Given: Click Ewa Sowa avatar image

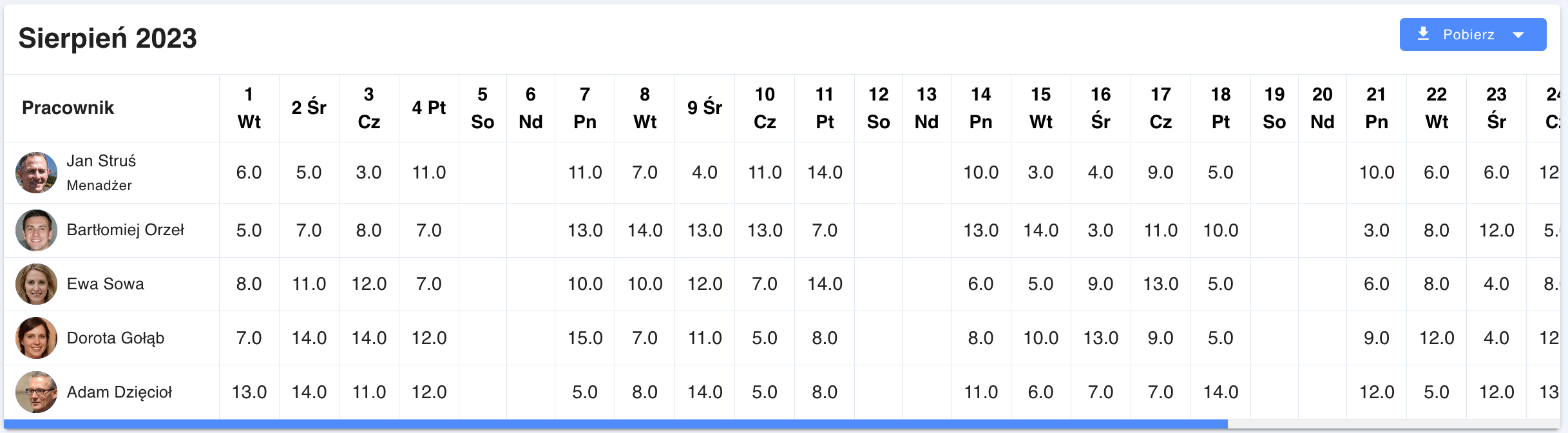Looking at the screenshot, I should click(x=36, y=284).
